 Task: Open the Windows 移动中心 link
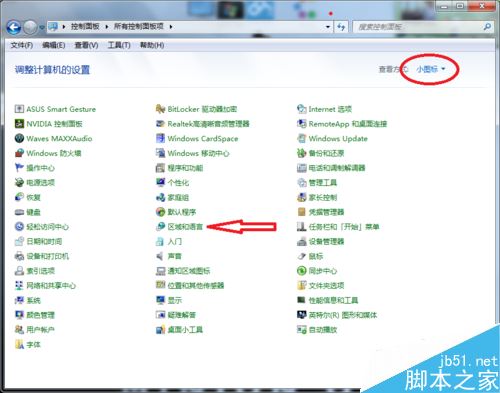(199, 153)
